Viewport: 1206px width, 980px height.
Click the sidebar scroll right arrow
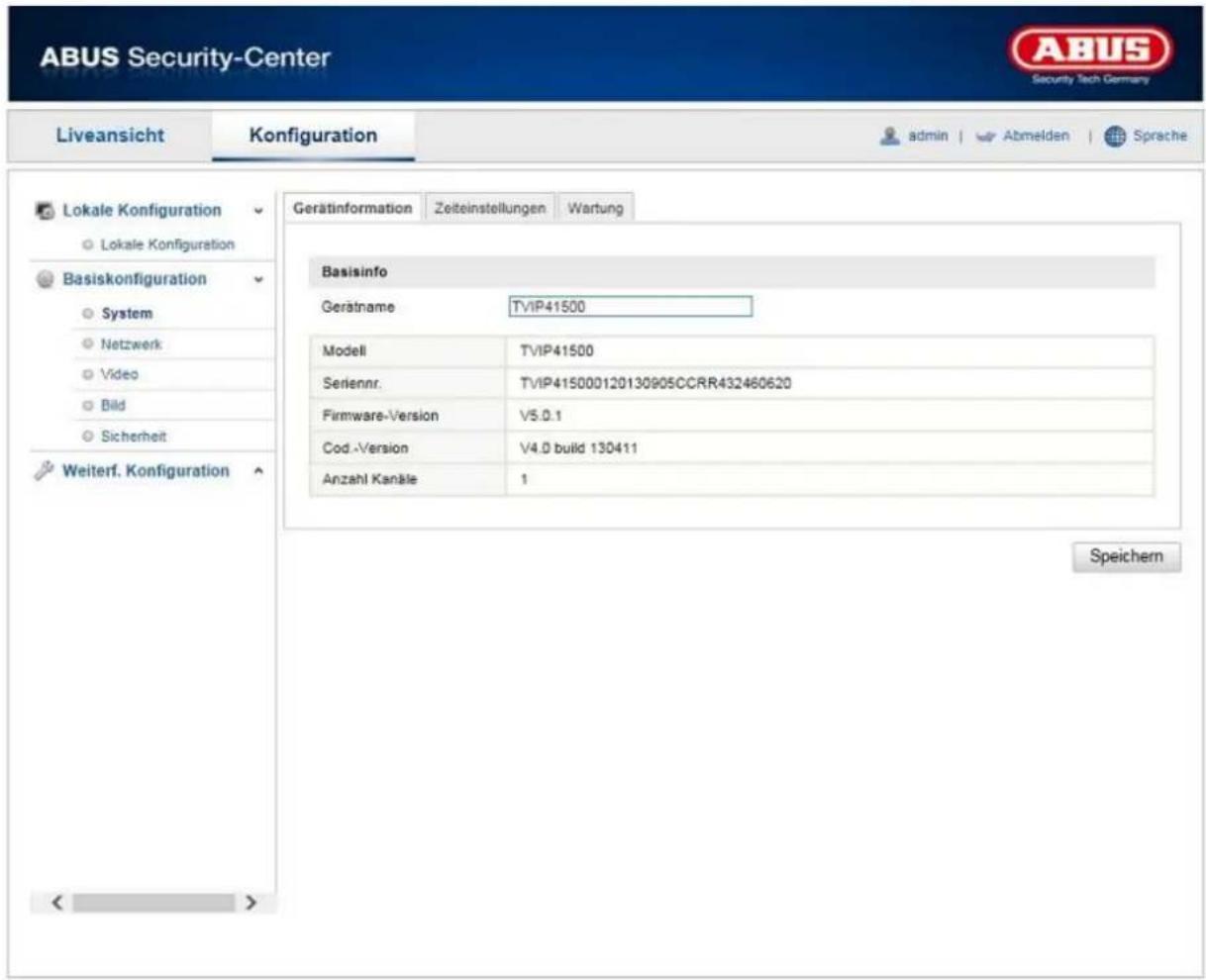pyautogui.click(x=251, y=903)
